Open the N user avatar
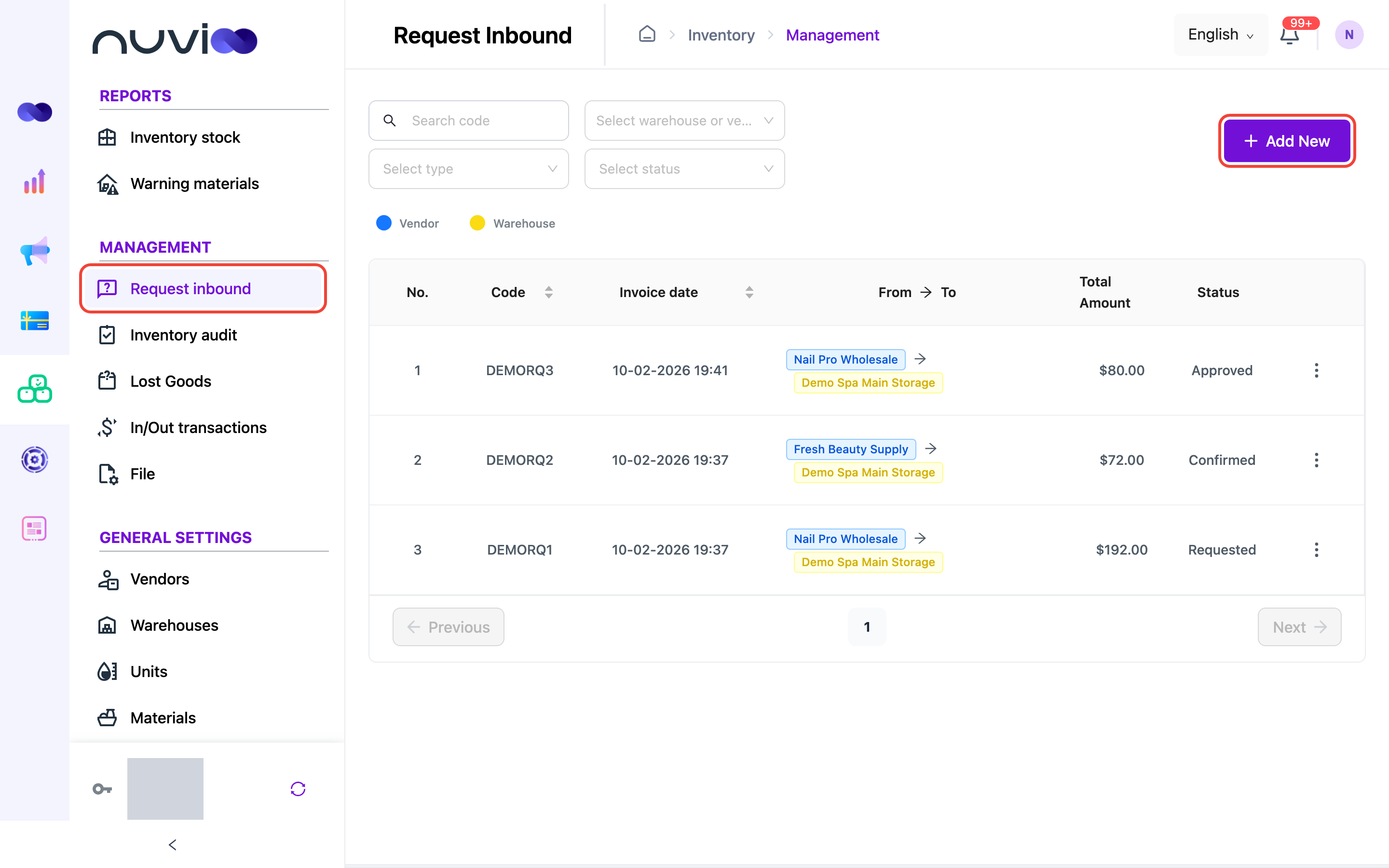 [1349, 35]
